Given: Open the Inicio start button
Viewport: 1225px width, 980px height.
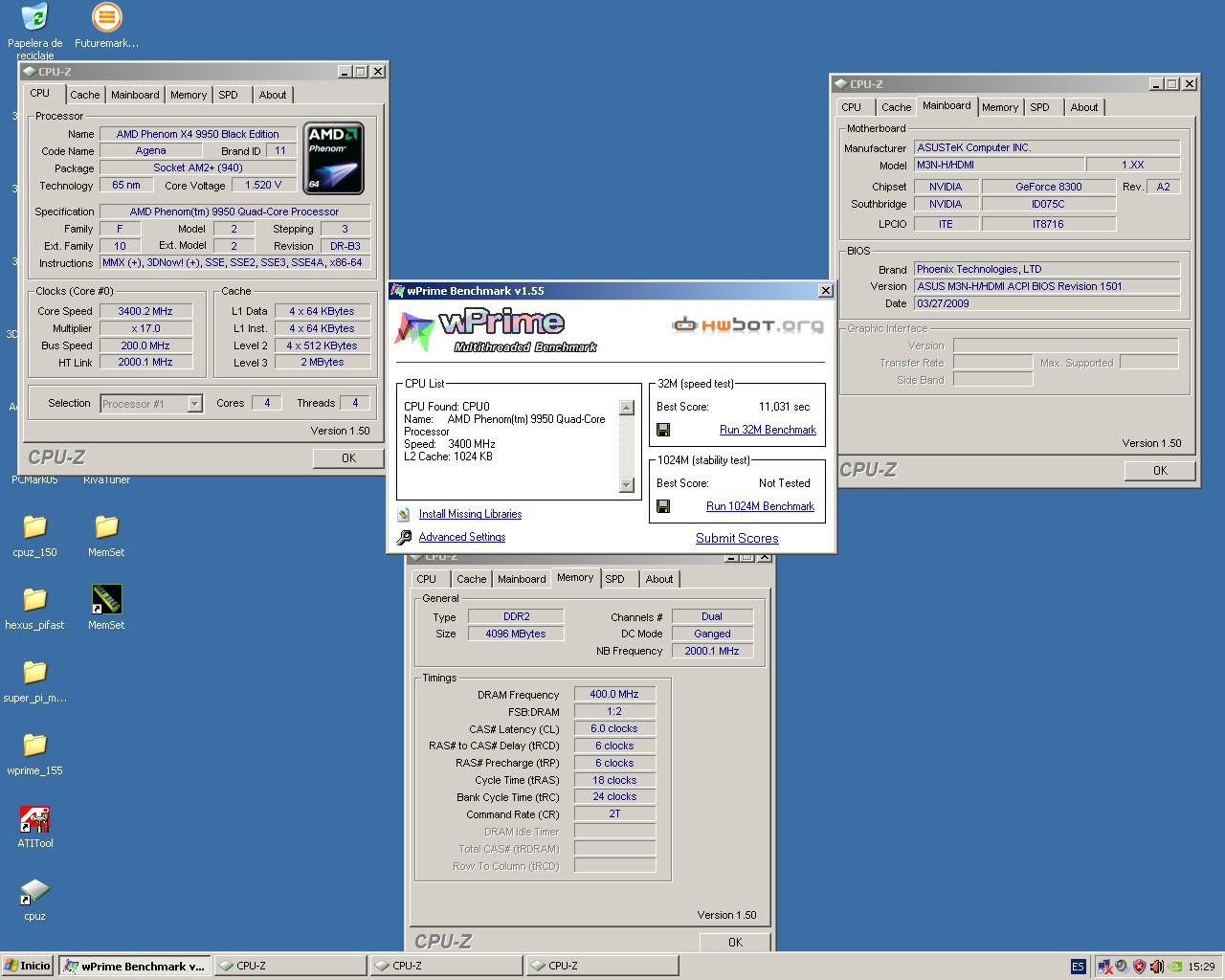Looking at the screenshot, I should click(x=28, y=966).
